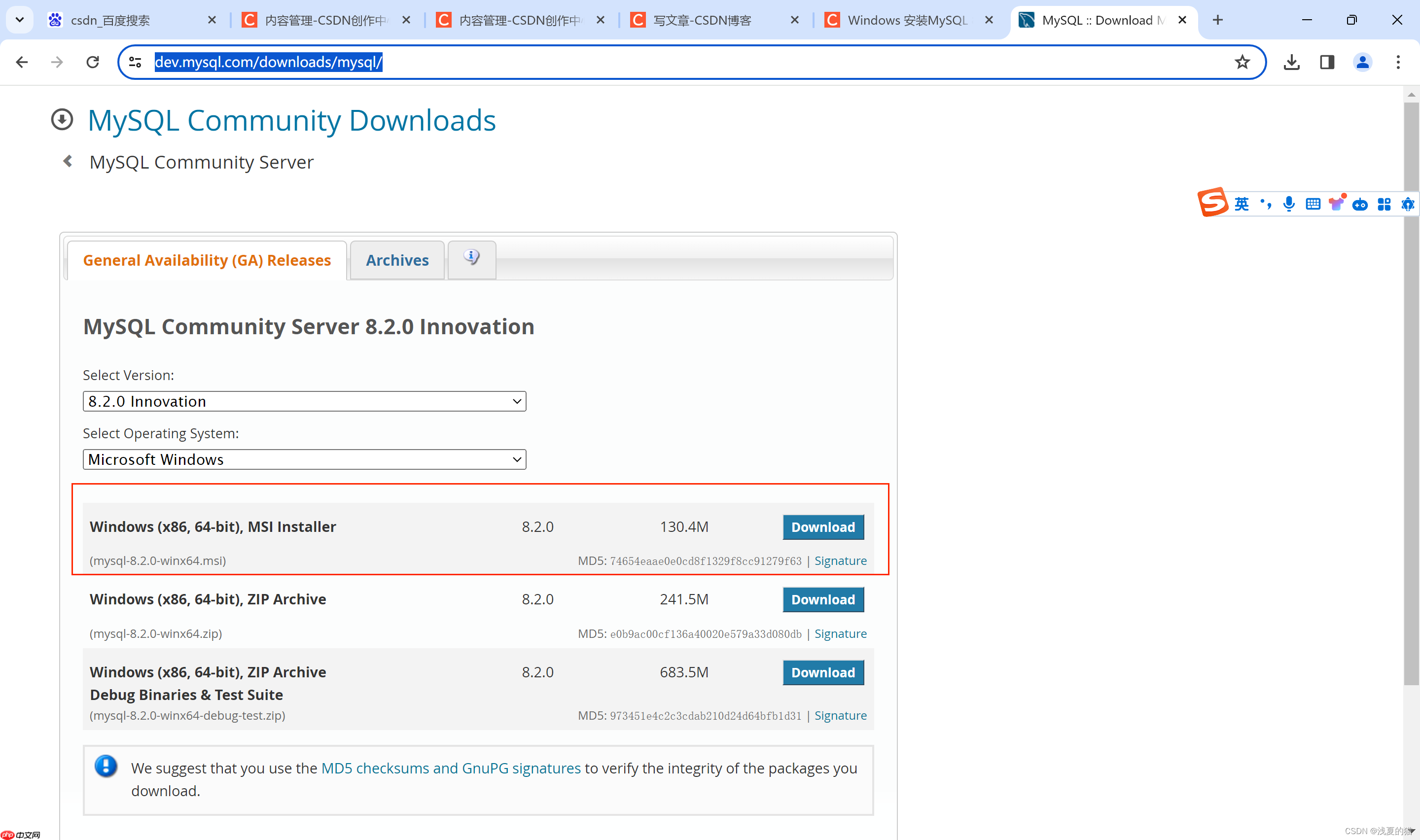Toggle the bookmark star in address bar
The image size is (1420, 840).
(x=1242, y=62)
